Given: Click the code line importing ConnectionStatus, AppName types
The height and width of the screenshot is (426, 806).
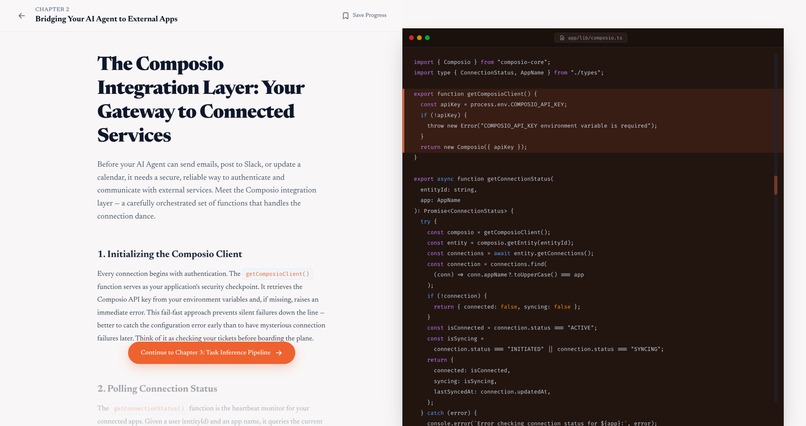Looking at the screenshot, I should coord(508,73).
